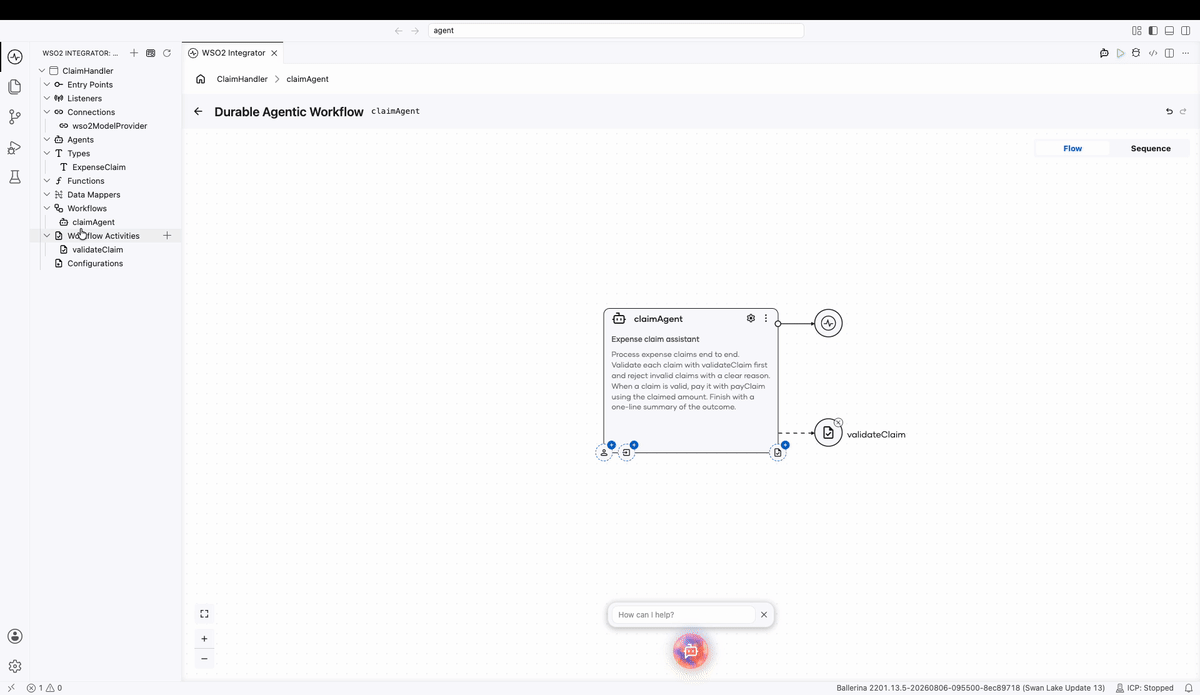Zoom out the diagram with minus button
Viewport: 1200px width, 695px height.
click(x=204, y=658)
